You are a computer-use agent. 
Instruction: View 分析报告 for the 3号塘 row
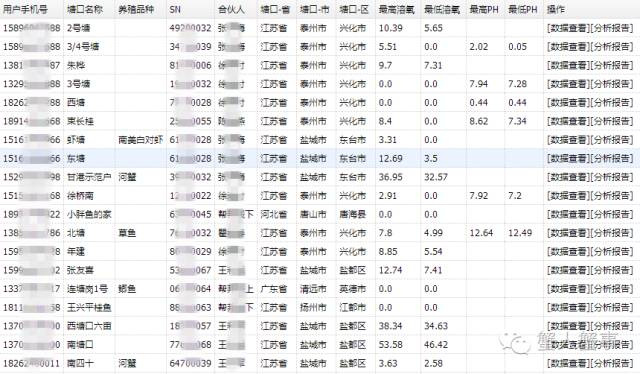(x=612, y=84)
